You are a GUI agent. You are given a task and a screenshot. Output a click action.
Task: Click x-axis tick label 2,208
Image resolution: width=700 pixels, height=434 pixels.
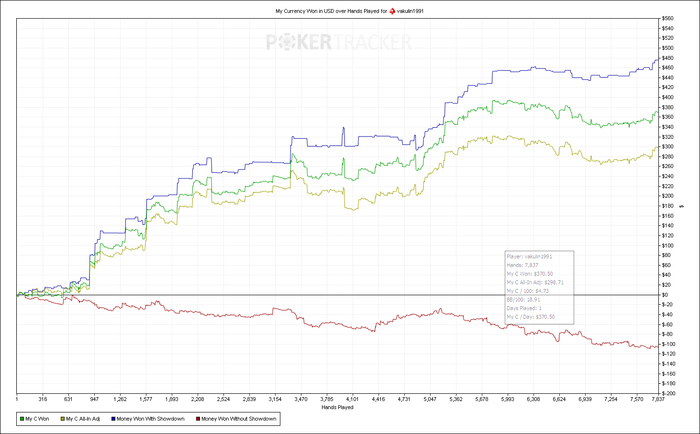(x=198, y=399)
